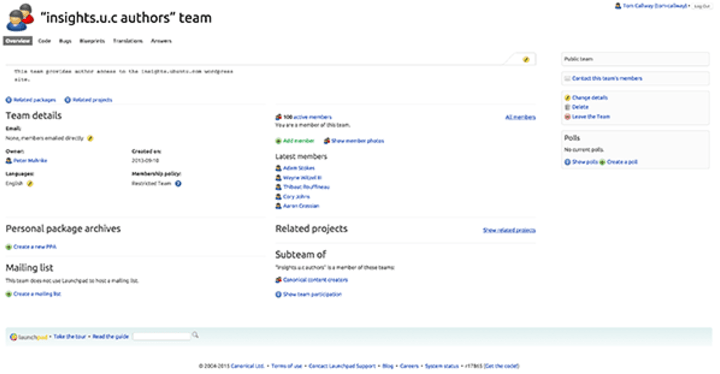Open Canonical Ltd. footer link
Screen dimensions: 720x374
[x=248, y=366]
